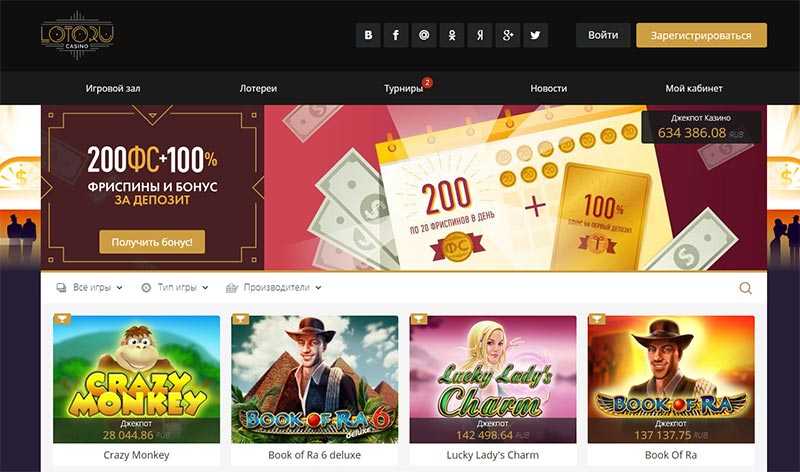Screen dimensions: 800x472
Task: Click the Twitter bird login icon
Action: pyautogui.click(x=535, y=35)
